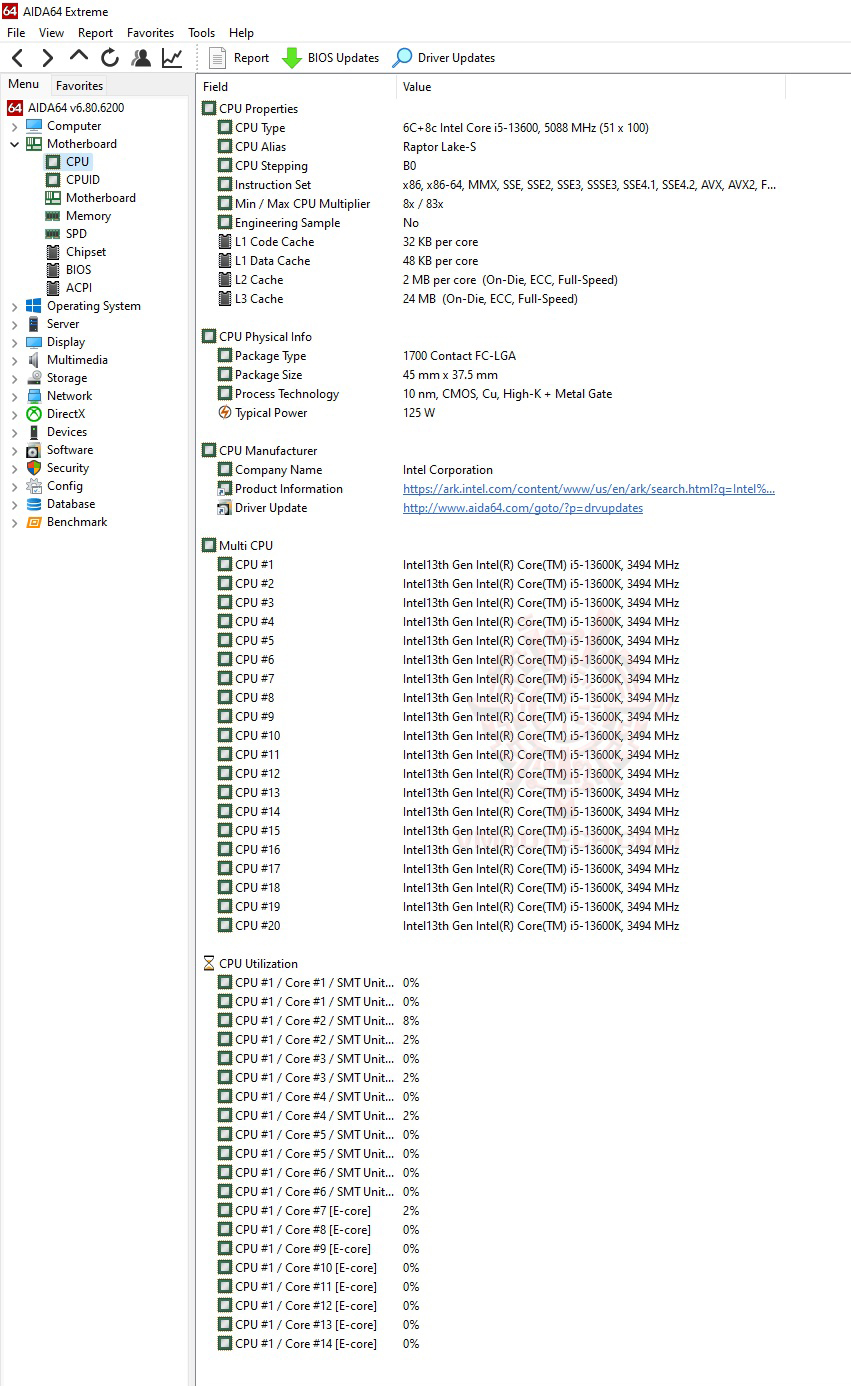This screenshot has width=851, height=1386.
Task: Click the Report toolbar button
Action: point(239,58)
